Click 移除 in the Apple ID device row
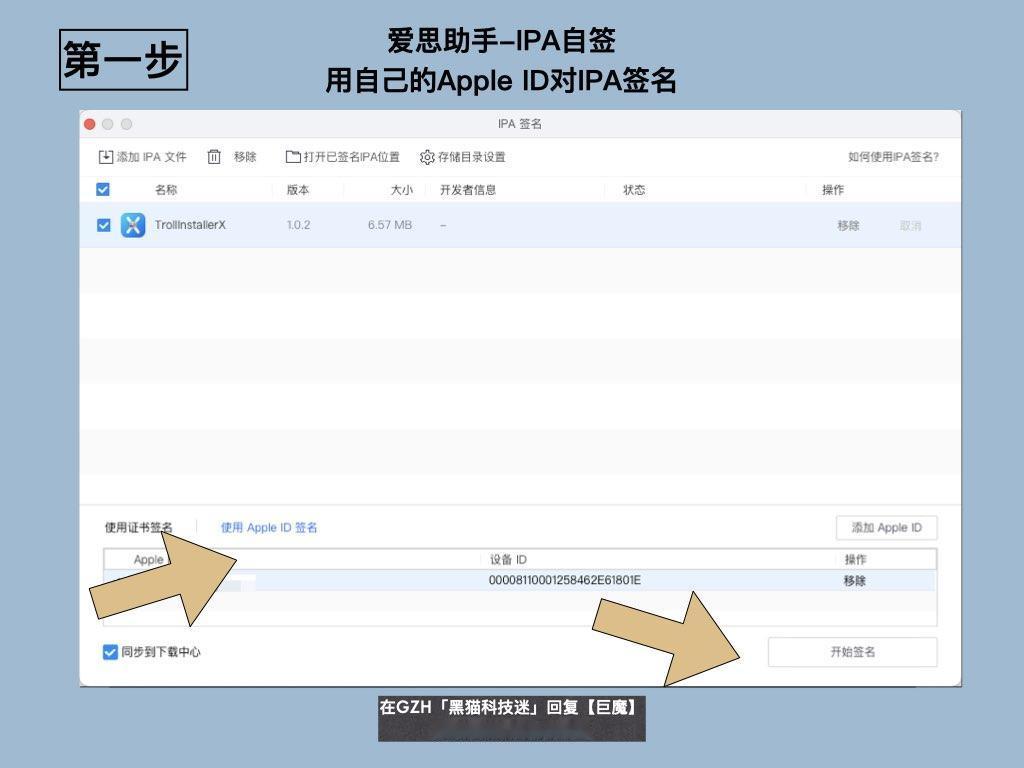 point(854,581)
